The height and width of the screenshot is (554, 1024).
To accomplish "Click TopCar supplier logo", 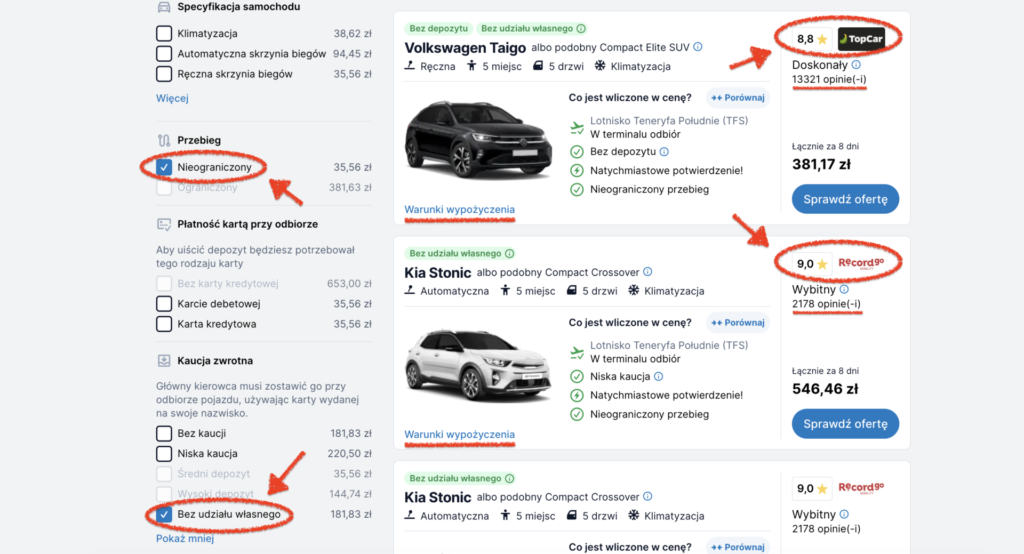I will (861, 39).
